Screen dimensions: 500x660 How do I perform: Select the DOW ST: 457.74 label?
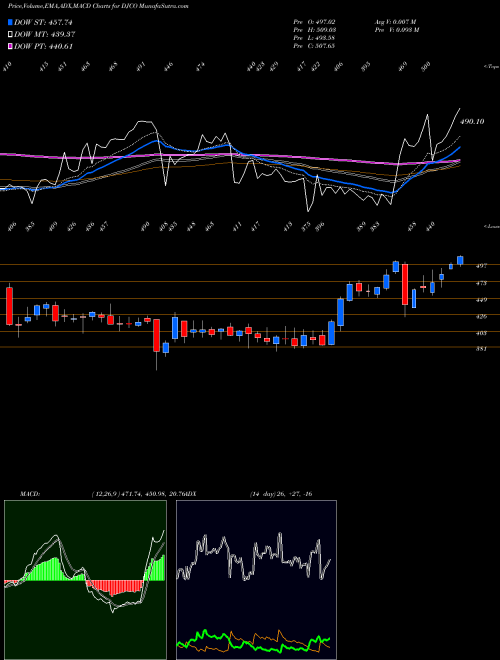(43, 23)
